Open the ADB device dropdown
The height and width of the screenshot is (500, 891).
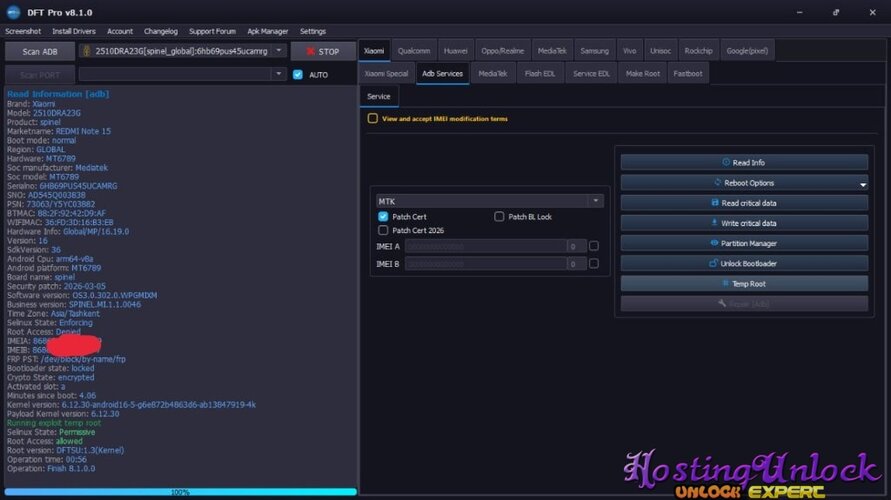click(278, 51)
